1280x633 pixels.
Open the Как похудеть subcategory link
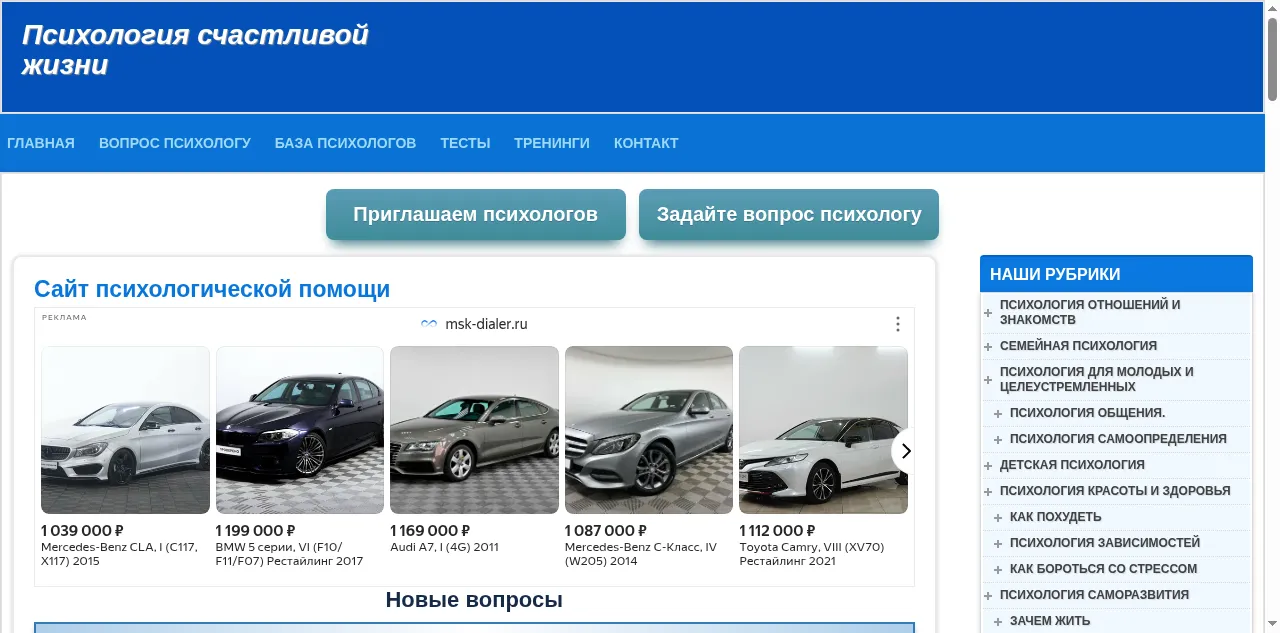point(1055,517)
